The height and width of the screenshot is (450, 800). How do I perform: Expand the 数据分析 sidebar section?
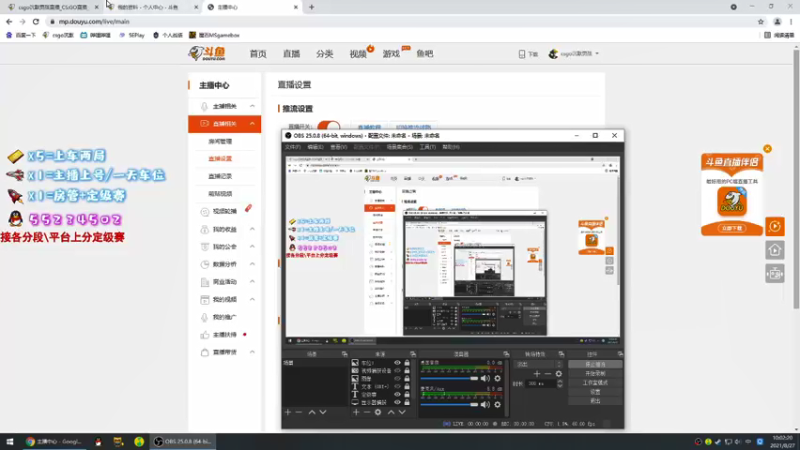pyautogui.click(x=252, y=264)
